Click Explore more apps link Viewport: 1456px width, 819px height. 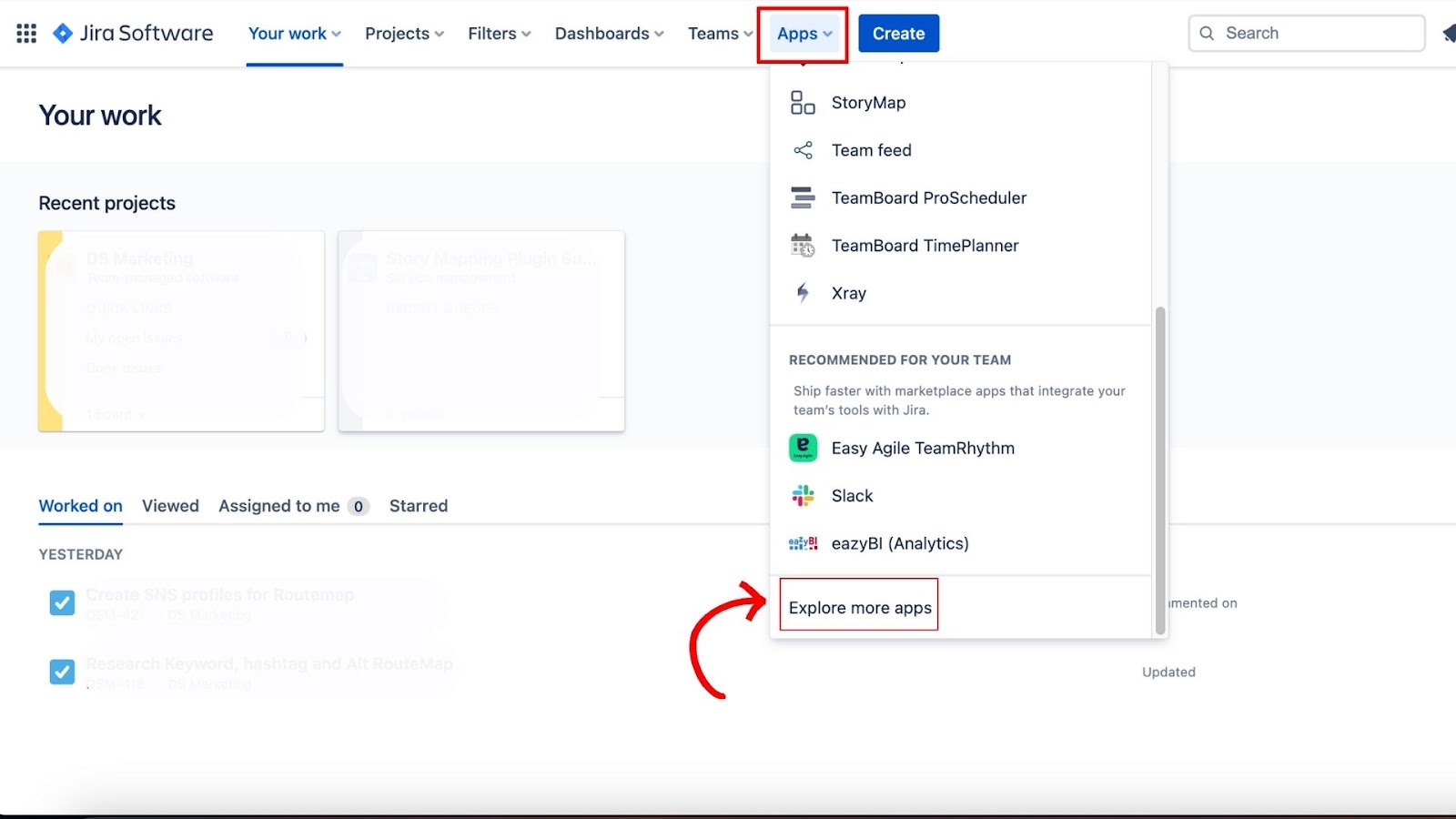860,608
